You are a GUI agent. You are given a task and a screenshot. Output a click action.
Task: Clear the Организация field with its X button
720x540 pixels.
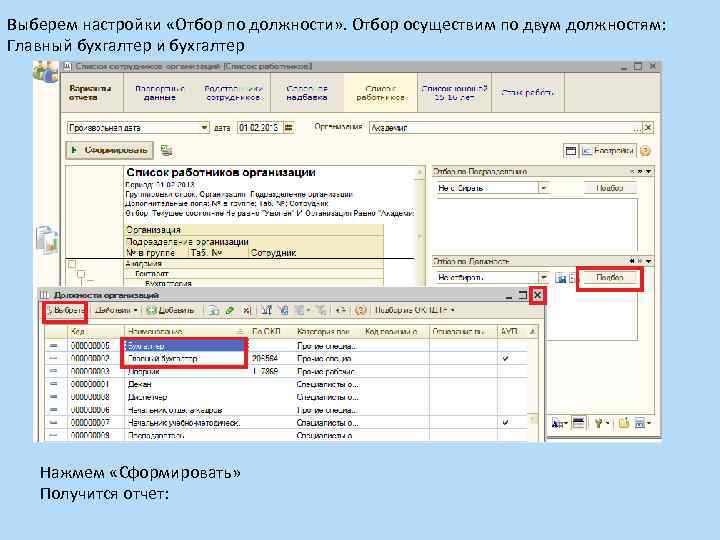click(x=648, y=128)
